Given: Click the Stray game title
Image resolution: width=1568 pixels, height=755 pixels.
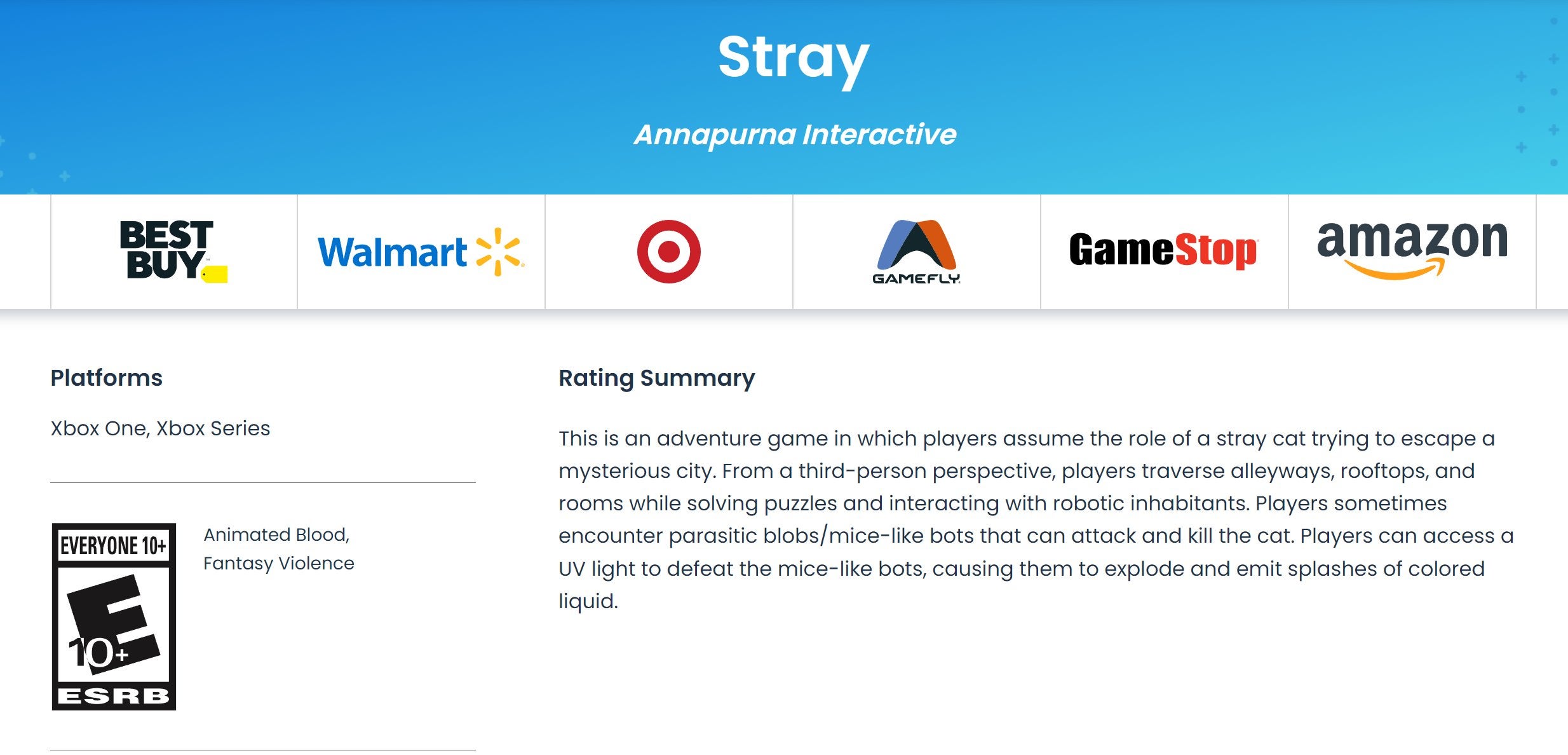Looking at the screenshot, I should pos(793,57).
